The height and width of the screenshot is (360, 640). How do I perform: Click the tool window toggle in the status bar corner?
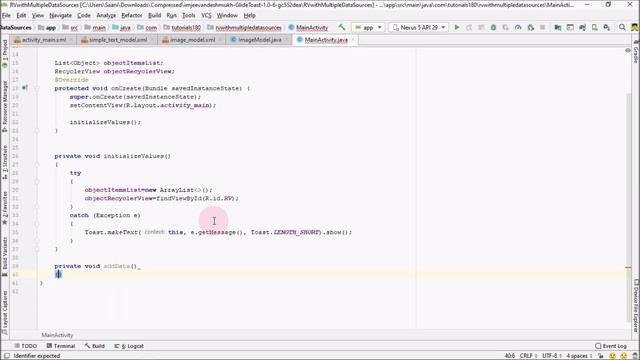coord(6,356)
